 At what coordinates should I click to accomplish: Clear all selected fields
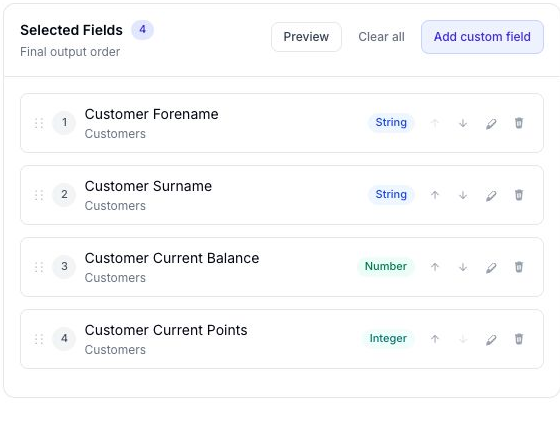381,37
